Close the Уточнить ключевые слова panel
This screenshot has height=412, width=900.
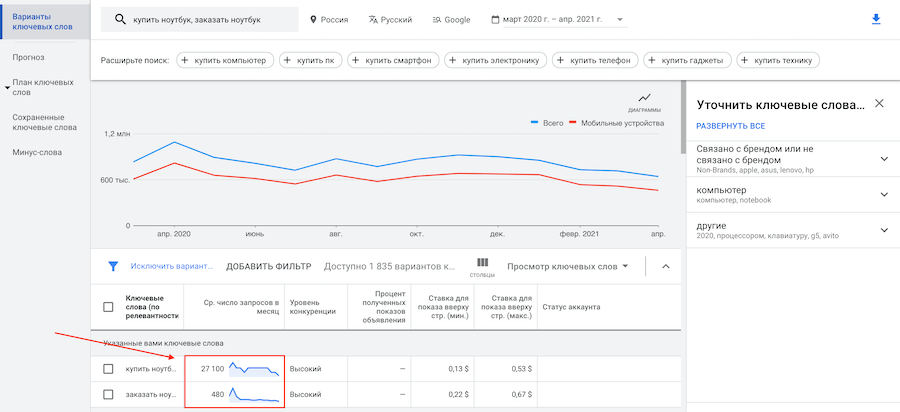click(879, 103)
